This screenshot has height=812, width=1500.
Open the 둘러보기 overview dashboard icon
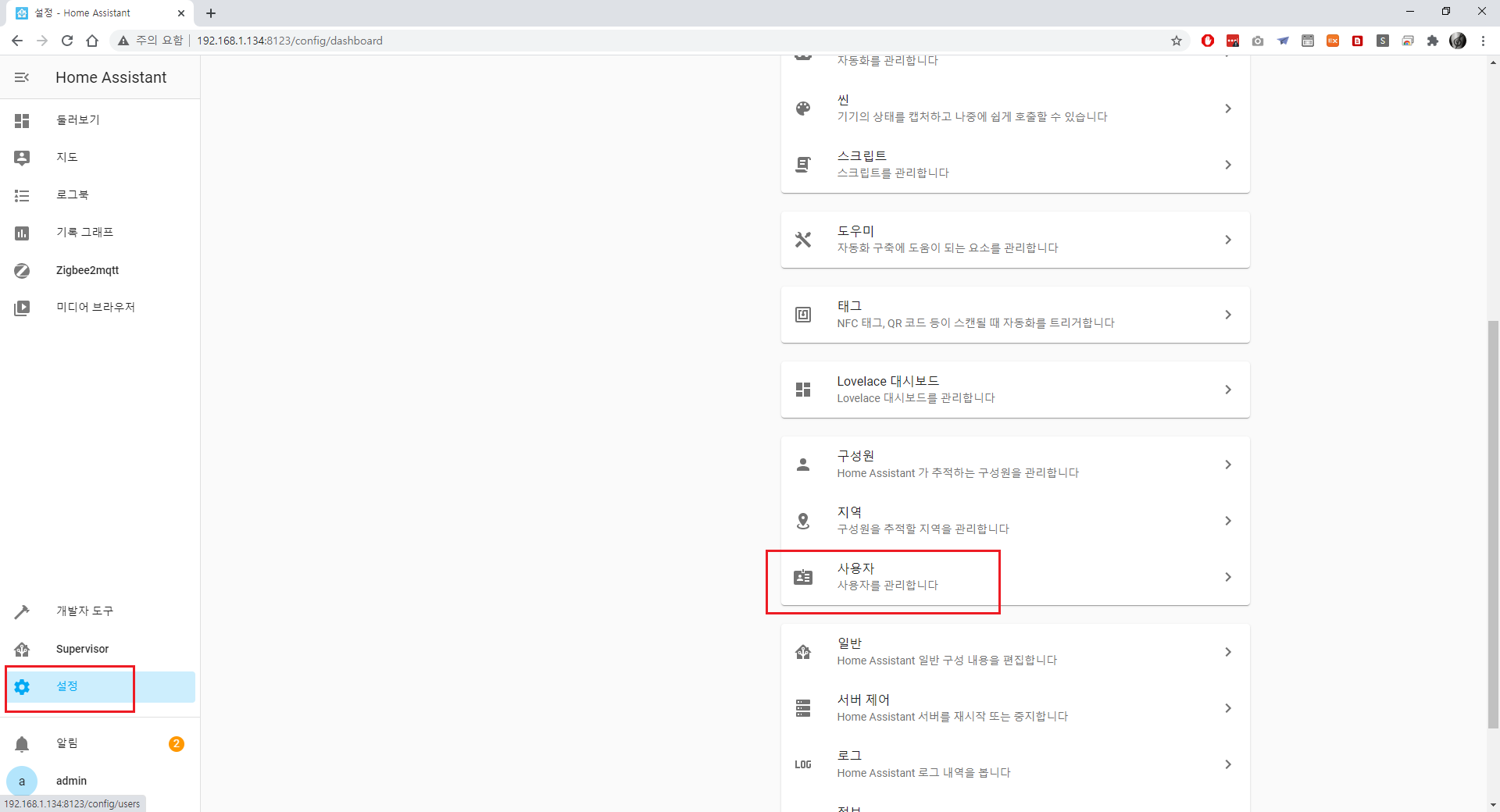click(x=22, y=120)
